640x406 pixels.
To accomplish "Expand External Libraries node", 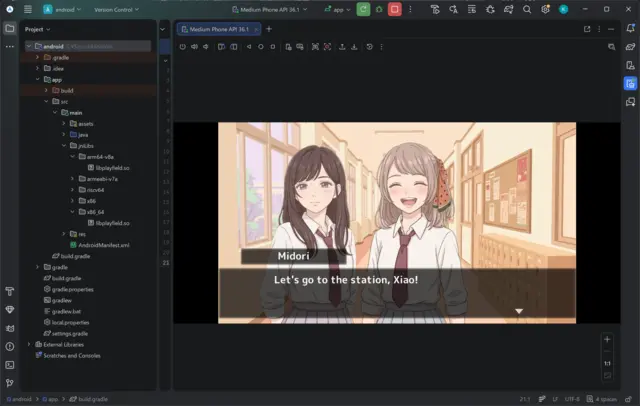I will tap(29, 344).
